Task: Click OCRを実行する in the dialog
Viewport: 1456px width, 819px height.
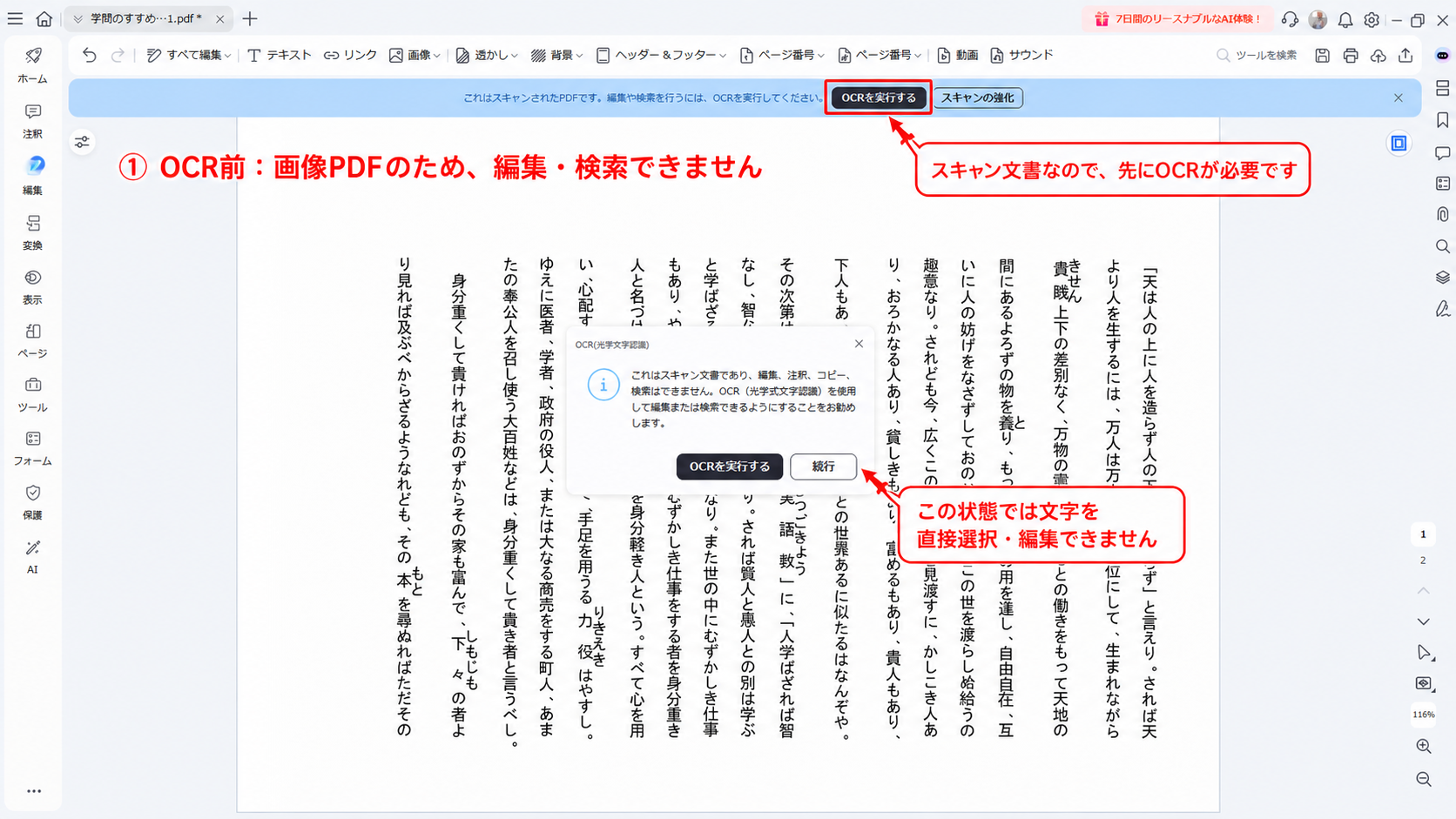Action: point(730,467)
